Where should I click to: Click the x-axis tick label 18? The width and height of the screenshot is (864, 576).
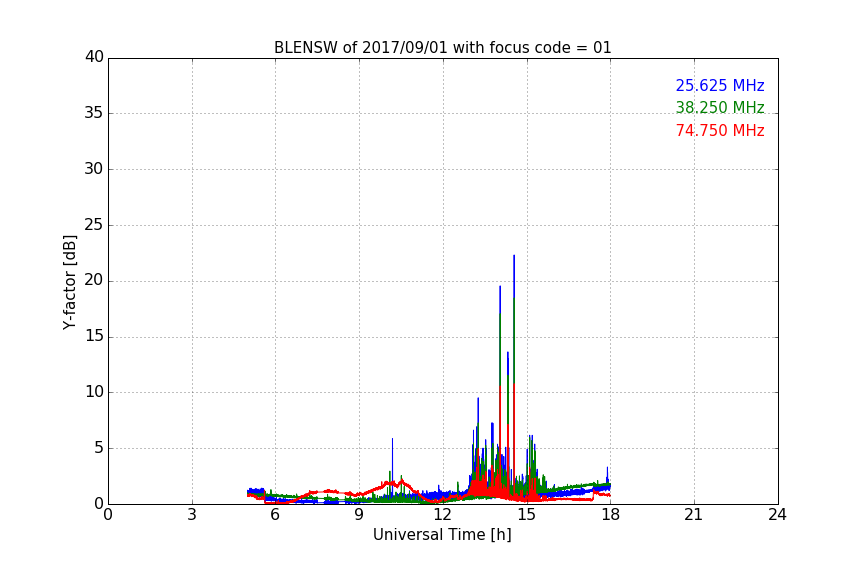[x=611, y=515]
